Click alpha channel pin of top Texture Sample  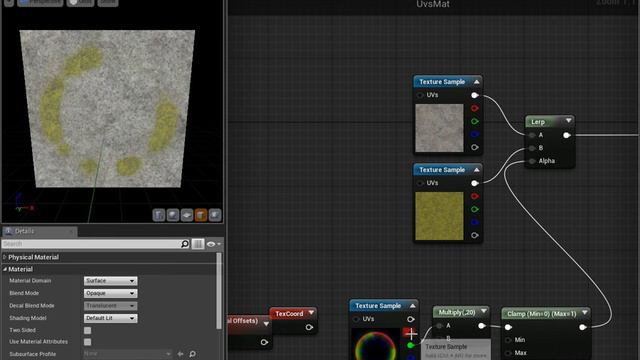tap(474, 147)
